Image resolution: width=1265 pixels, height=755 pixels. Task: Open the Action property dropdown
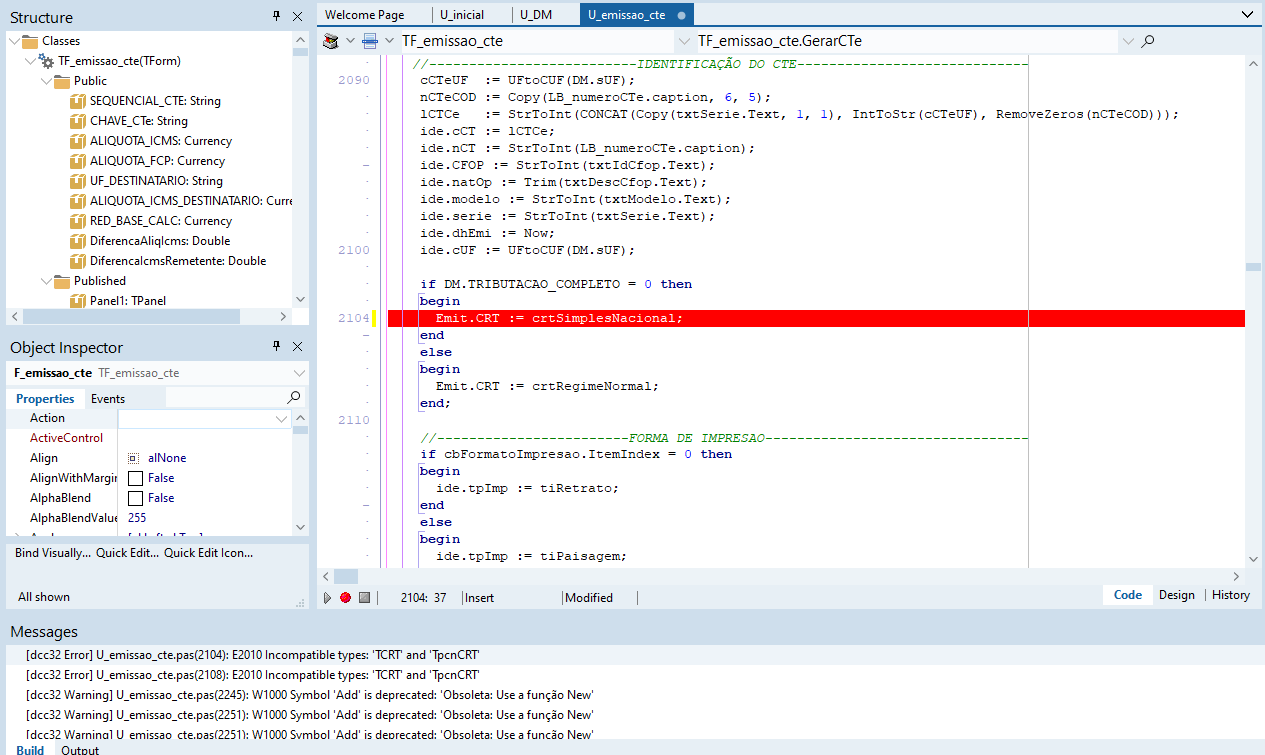point(281,419)
